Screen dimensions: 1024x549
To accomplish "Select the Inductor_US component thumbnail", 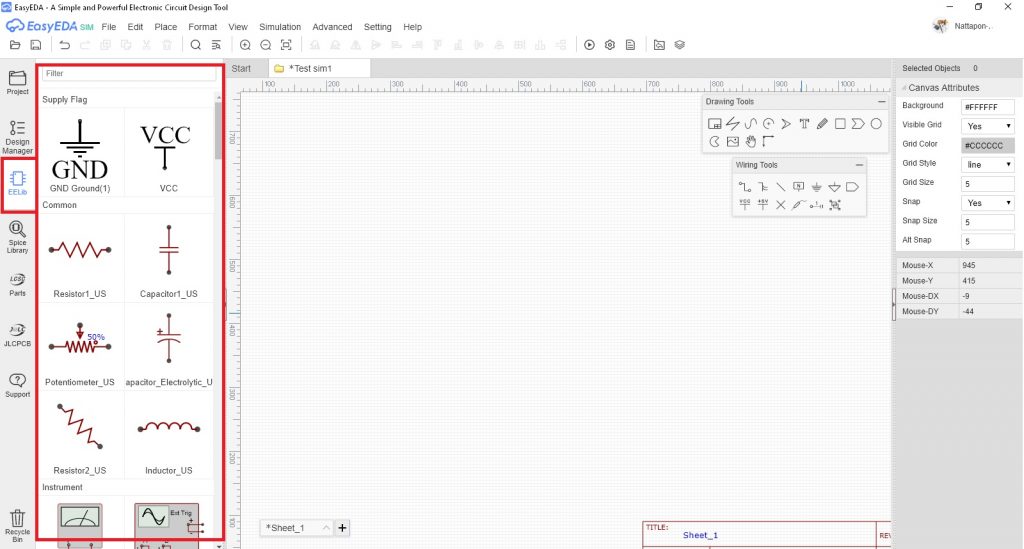I will tap(168, 435).
